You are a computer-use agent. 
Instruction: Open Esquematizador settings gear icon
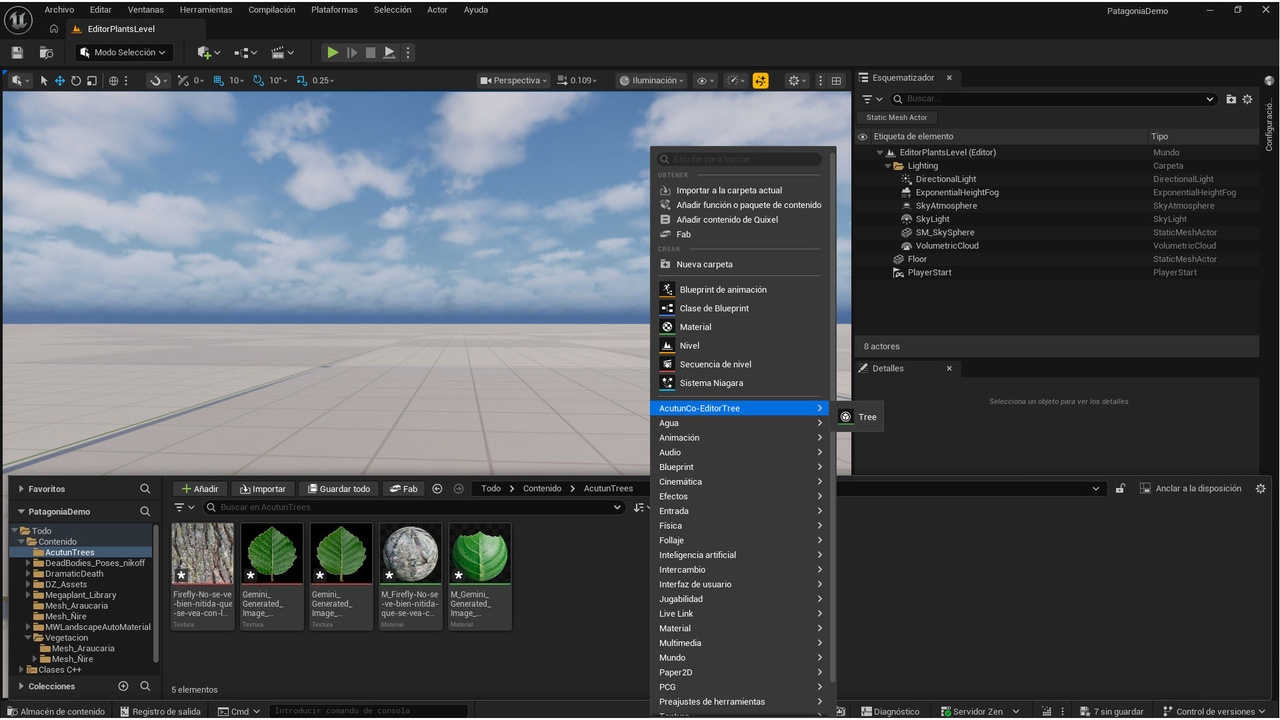pos(1247,99)
